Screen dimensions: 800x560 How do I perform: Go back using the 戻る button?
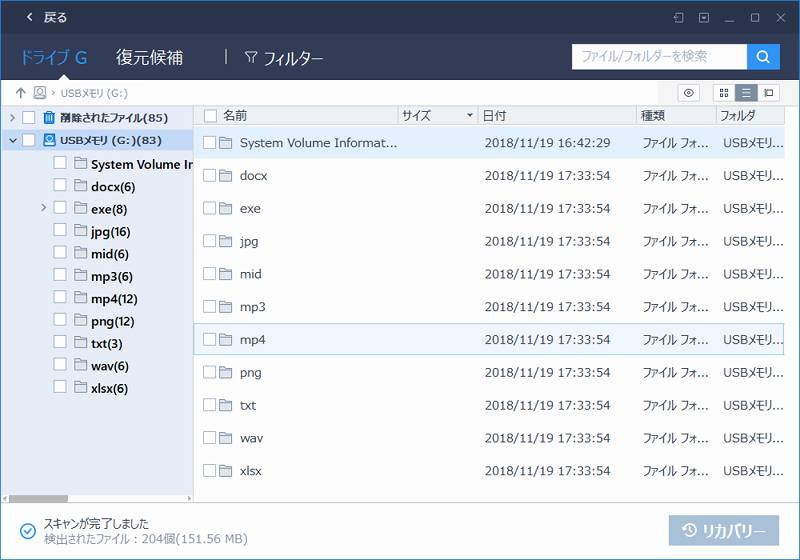pyautogui.click(x=46, y=17)
